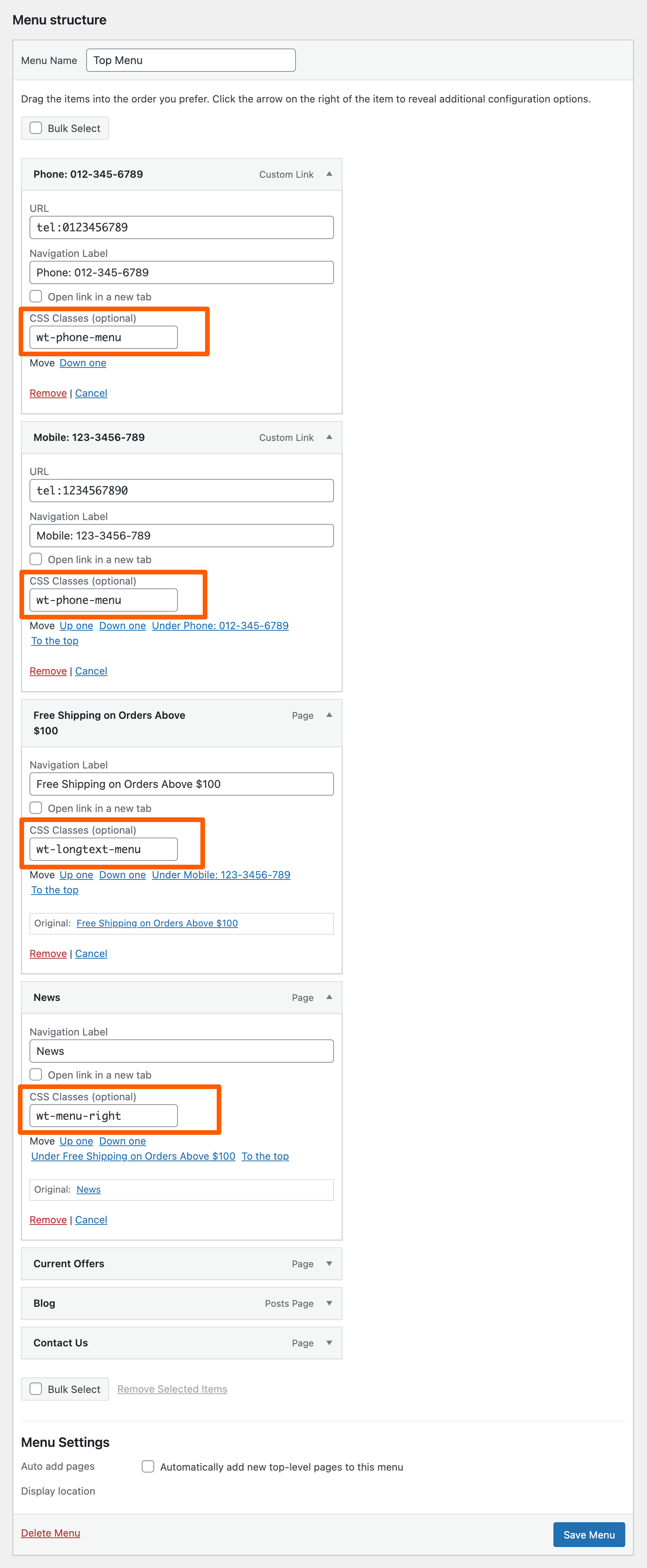Enable open in new tab for Phone item

point(36,297)
